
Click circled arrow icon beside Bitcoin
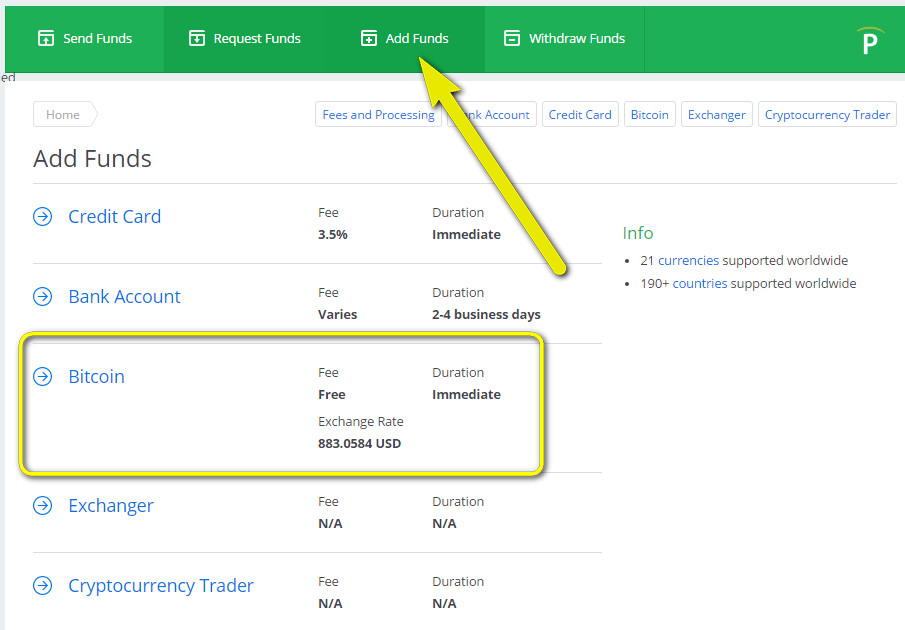(x=43, y=377)
